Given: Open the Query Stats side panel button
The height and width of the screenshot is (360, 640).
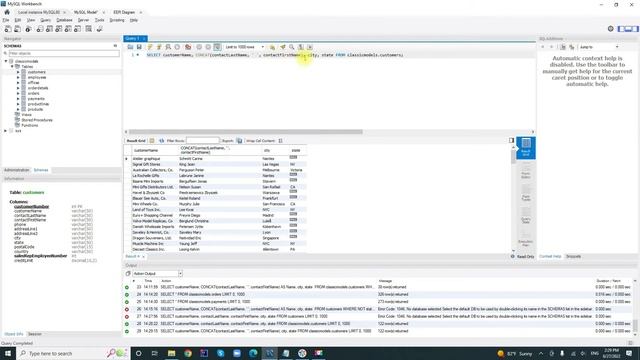Looking at the screenshot, I should pyautogui.click(x=526, y=215).
